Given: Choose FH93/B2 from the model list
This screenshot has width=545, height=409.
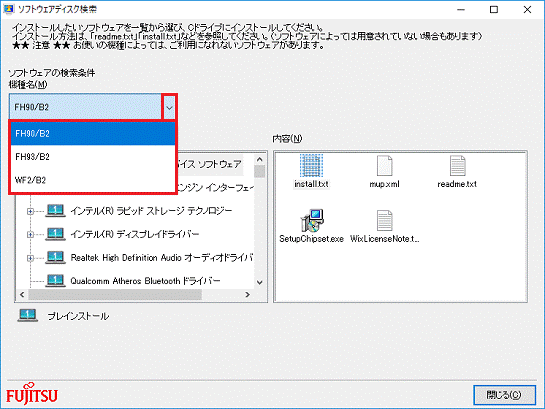Looking at the screenshot, I should coord(93,157).
